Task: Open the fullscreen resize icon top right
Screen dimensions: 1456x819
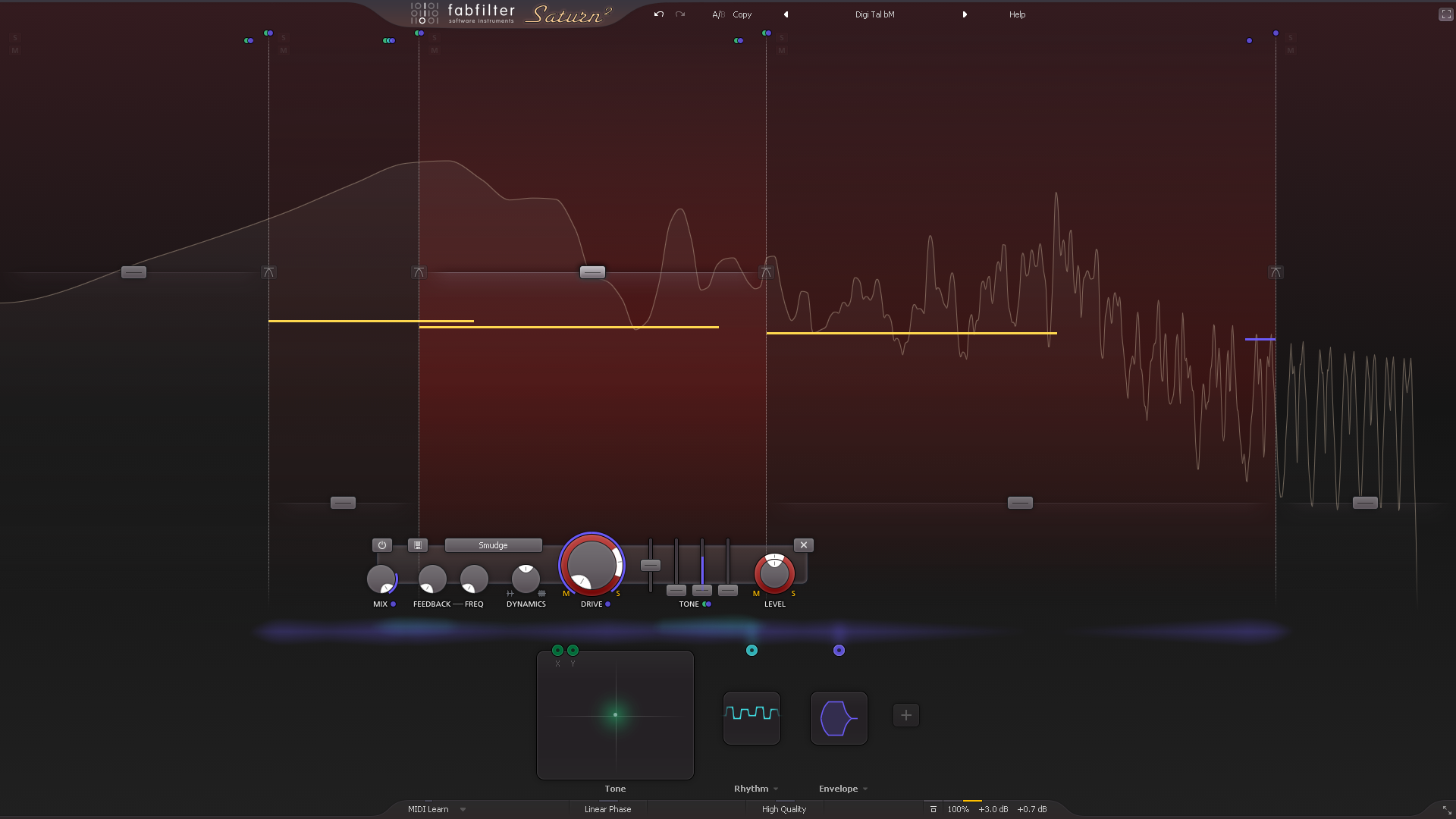Action: pyautogui.click(x=1445, y=14)
